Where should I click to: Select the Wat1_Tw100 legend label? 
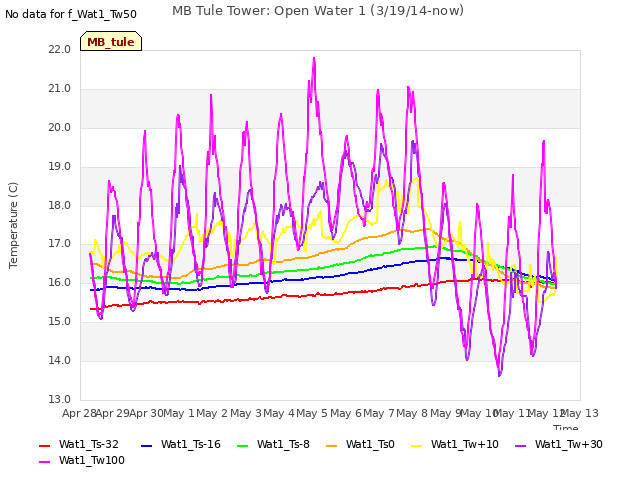tap(92, 460)
